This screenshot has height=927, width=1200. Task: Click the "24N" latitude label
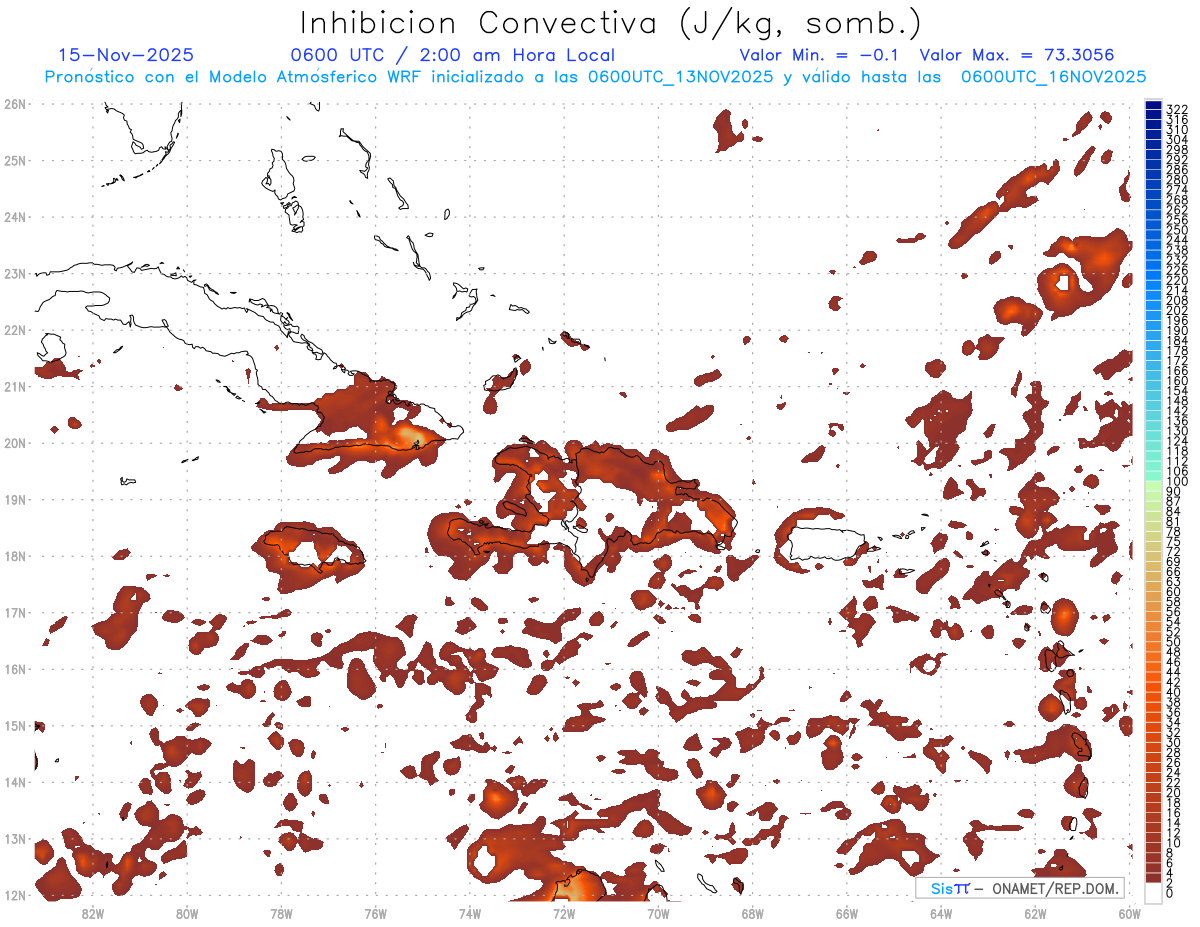tap(15, 217)
